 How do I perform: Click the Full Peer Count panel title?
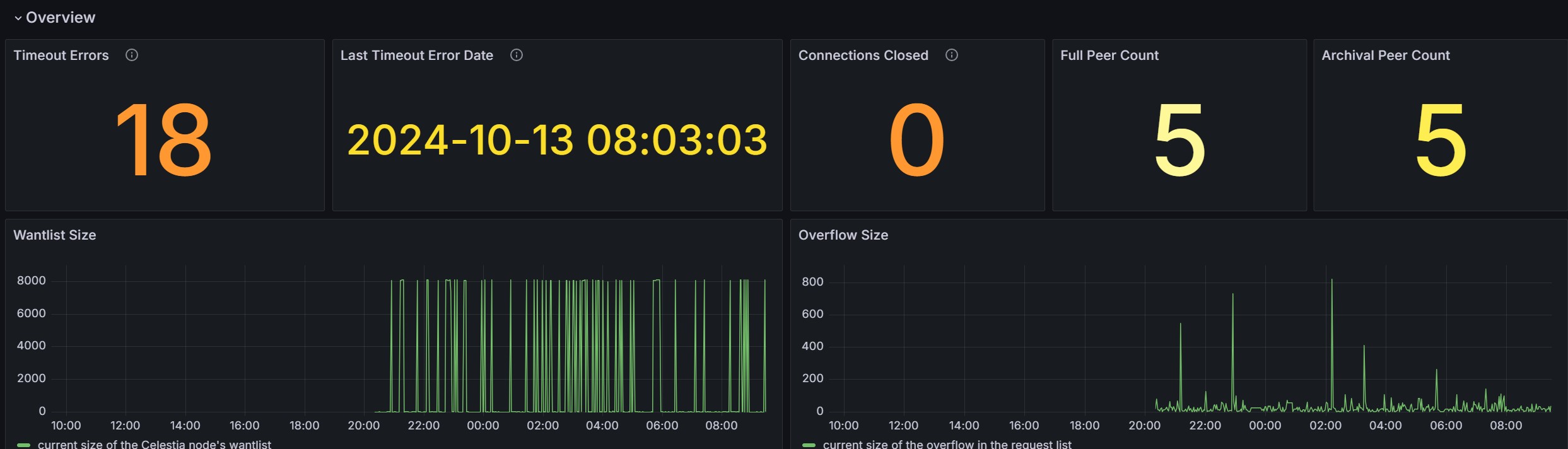coord(1109,55)
